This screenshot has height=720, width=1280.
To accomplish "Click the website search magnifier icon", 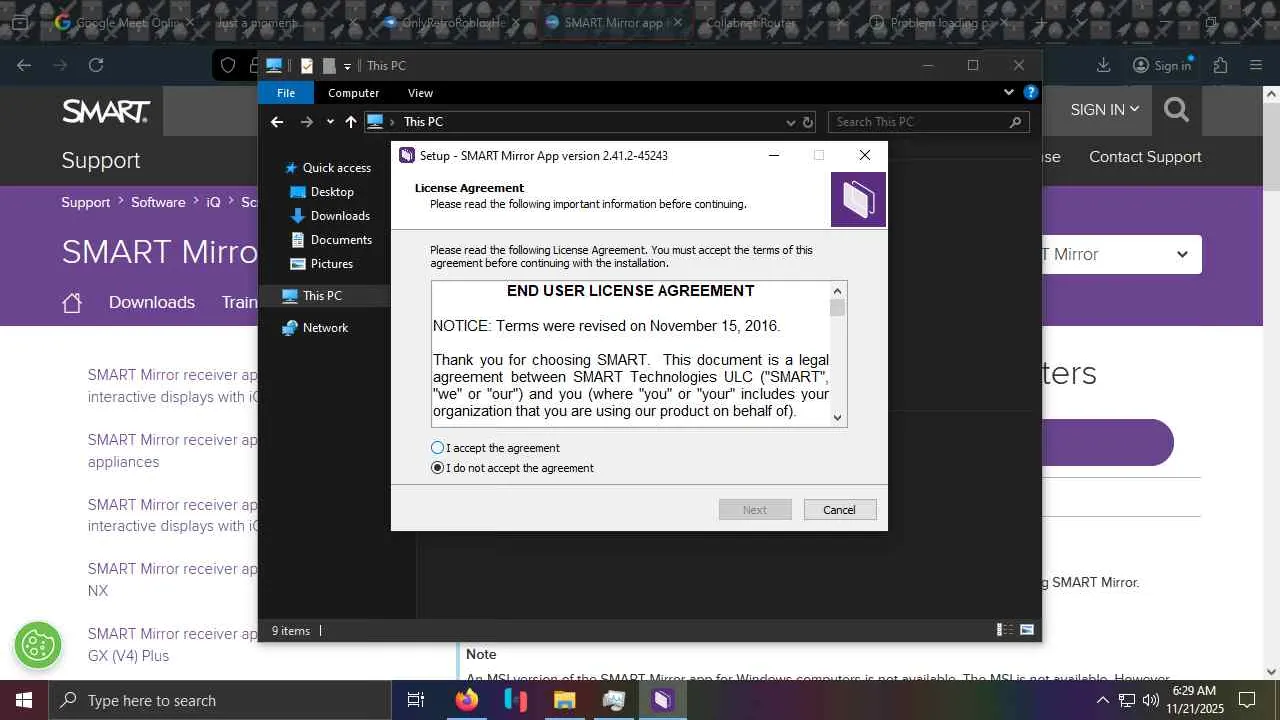I will click(x=1177, y=110).
